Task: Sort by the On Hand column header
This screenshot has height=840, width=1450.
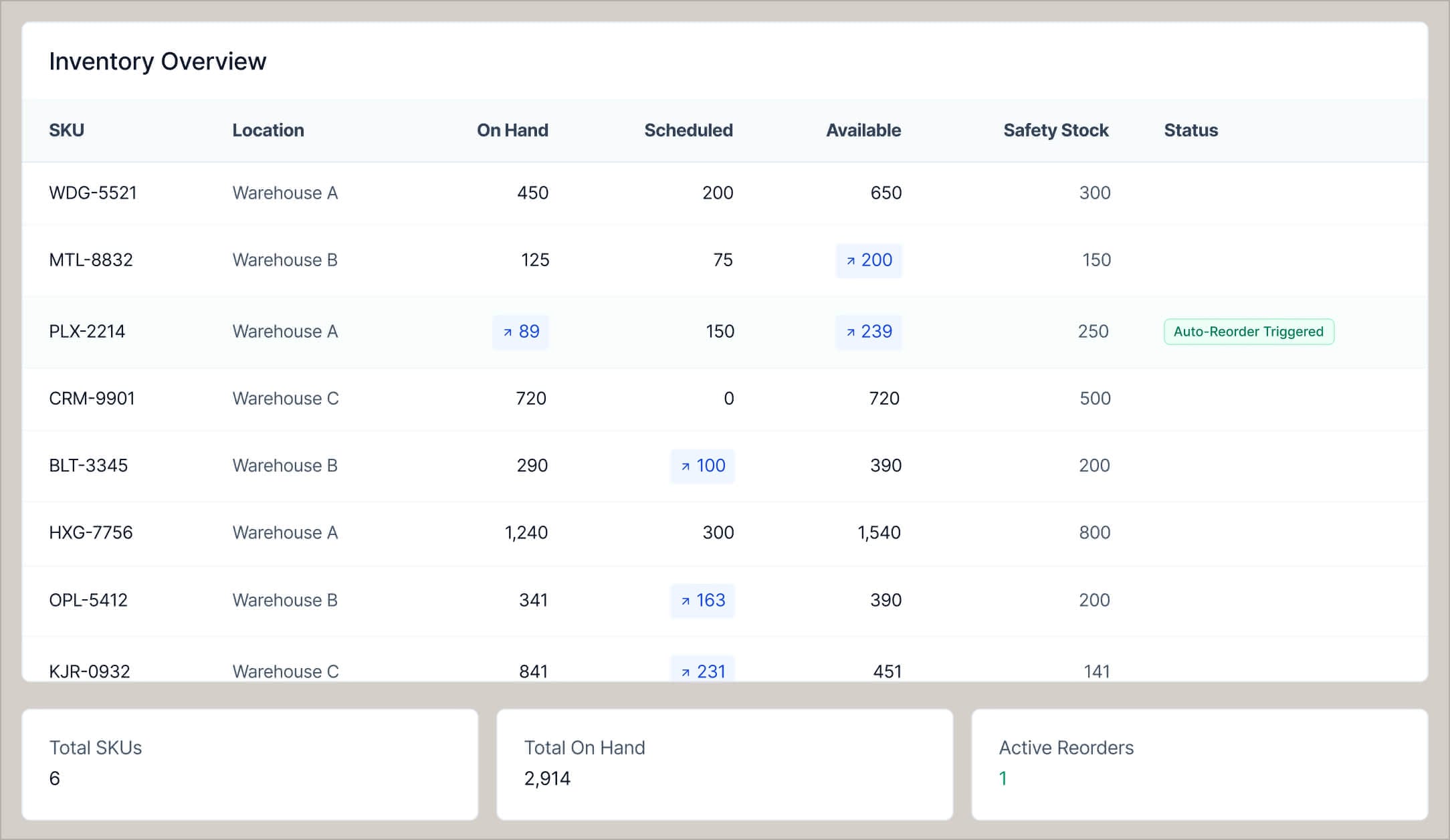Action: pos(512,130)
